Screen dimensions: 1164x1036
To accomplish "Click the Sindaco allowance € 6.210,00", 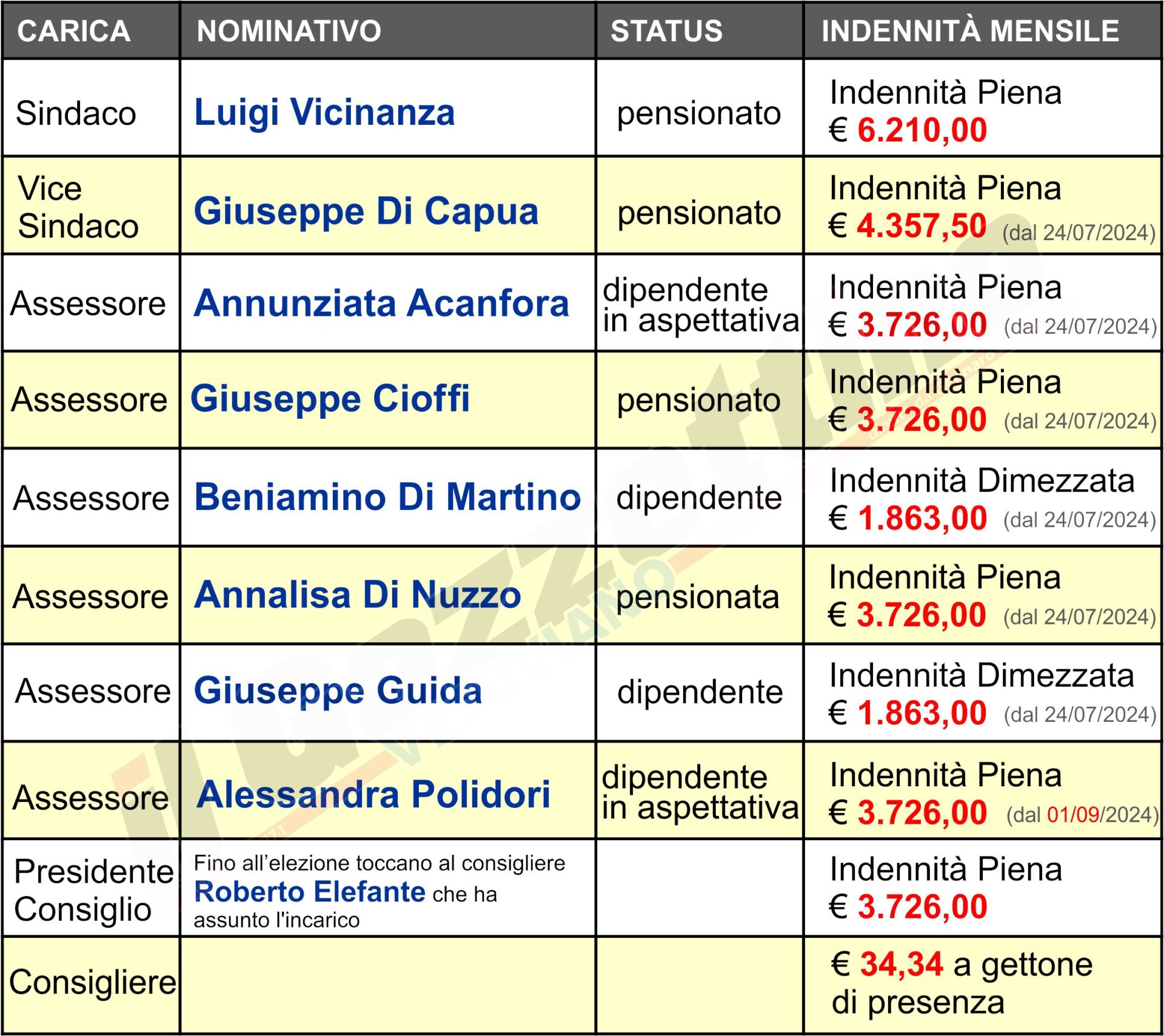I will click(x=921, y=130).
